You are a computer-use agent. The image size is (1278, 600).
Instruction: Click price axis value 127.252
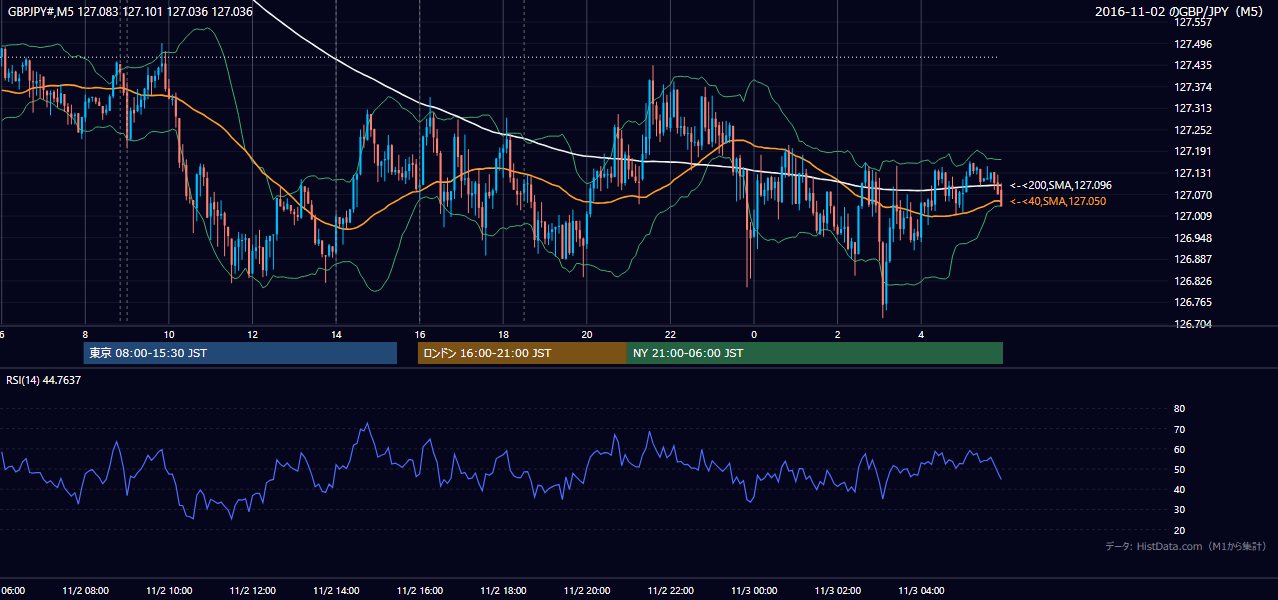(x=1192, y=130)
